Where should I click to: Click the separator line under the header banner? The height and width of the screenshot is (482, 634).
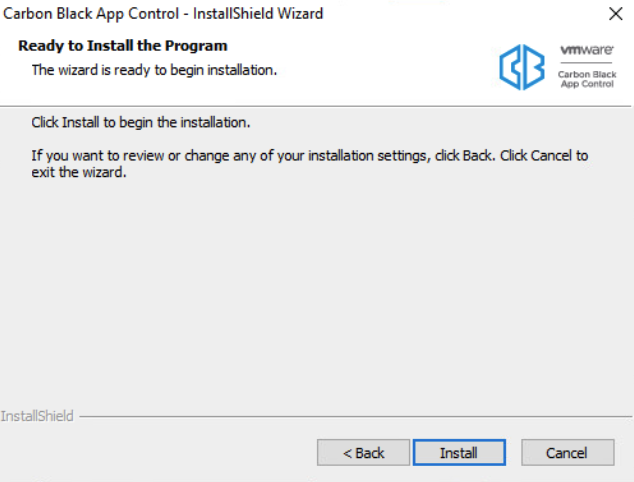[315, 107]
